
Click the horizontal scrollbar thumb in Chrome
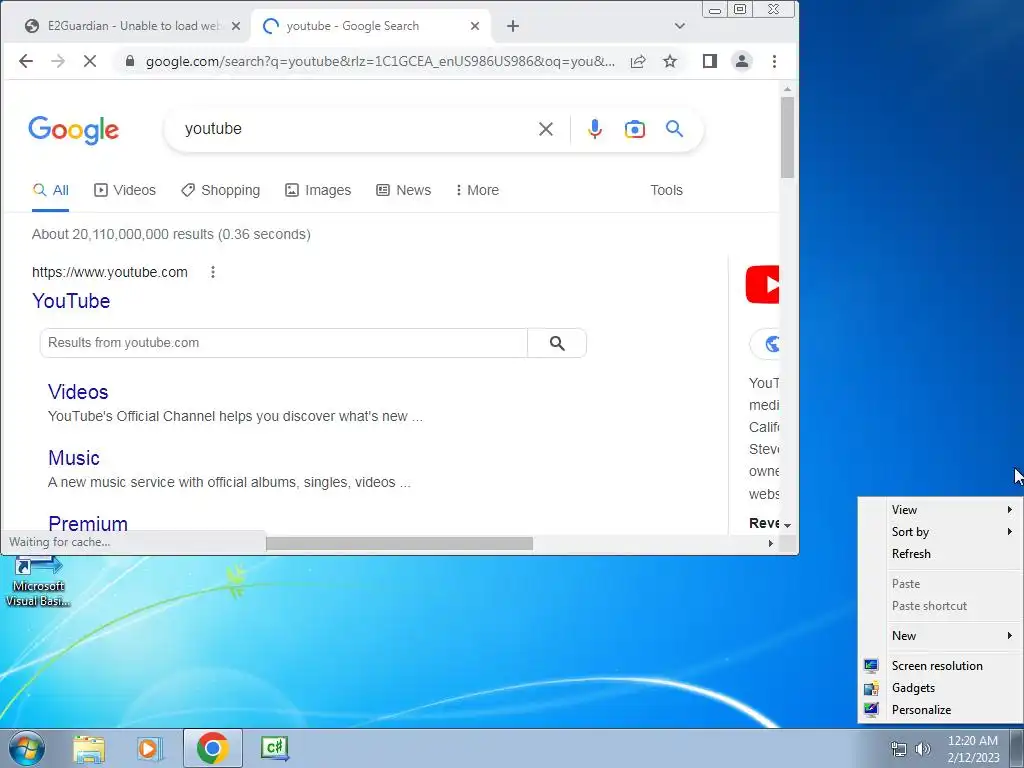click(x=399, y=543)
